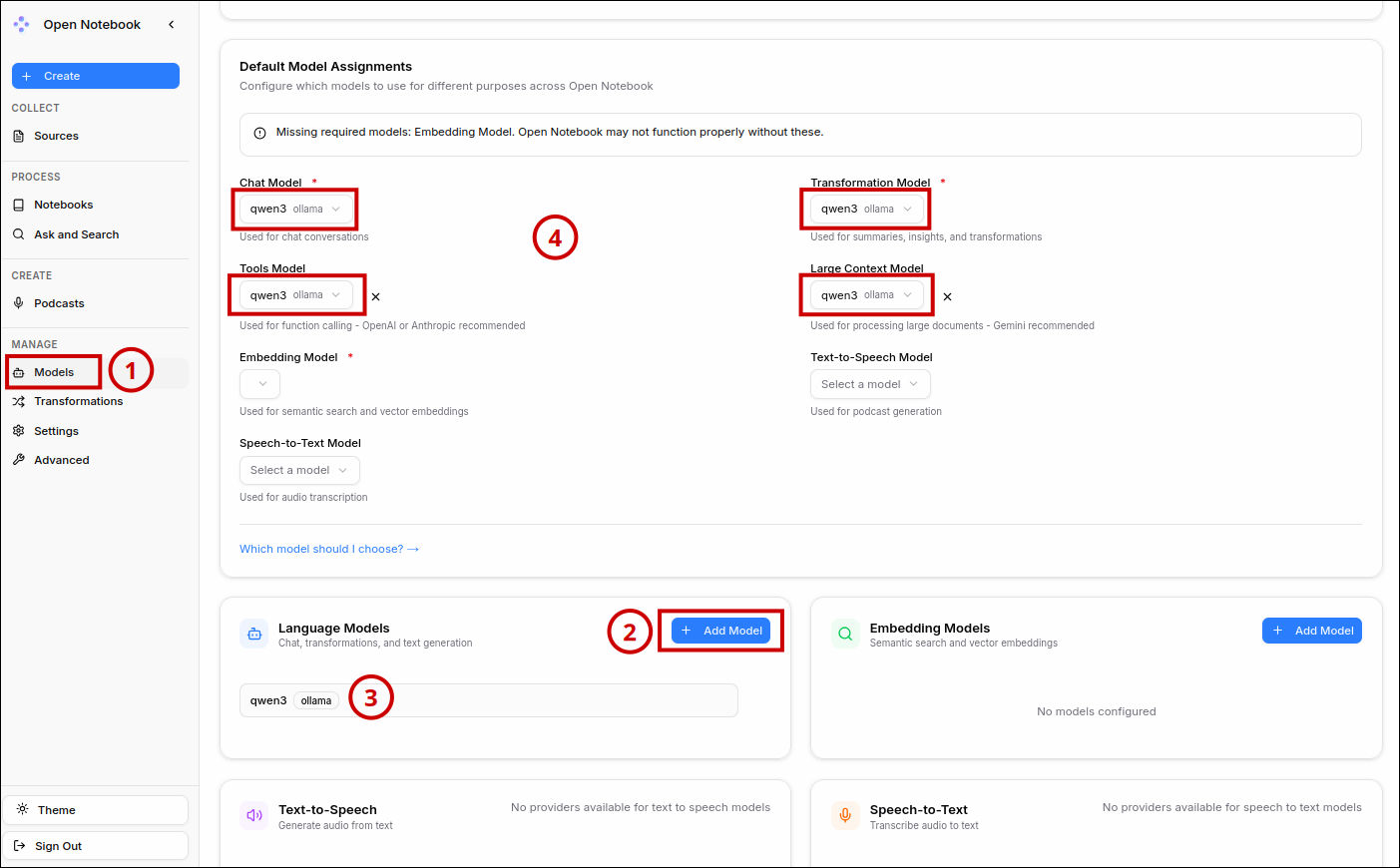Add a new Embedding model
Viewport: 1400px width, 868px height.
tap(1311, 631)
